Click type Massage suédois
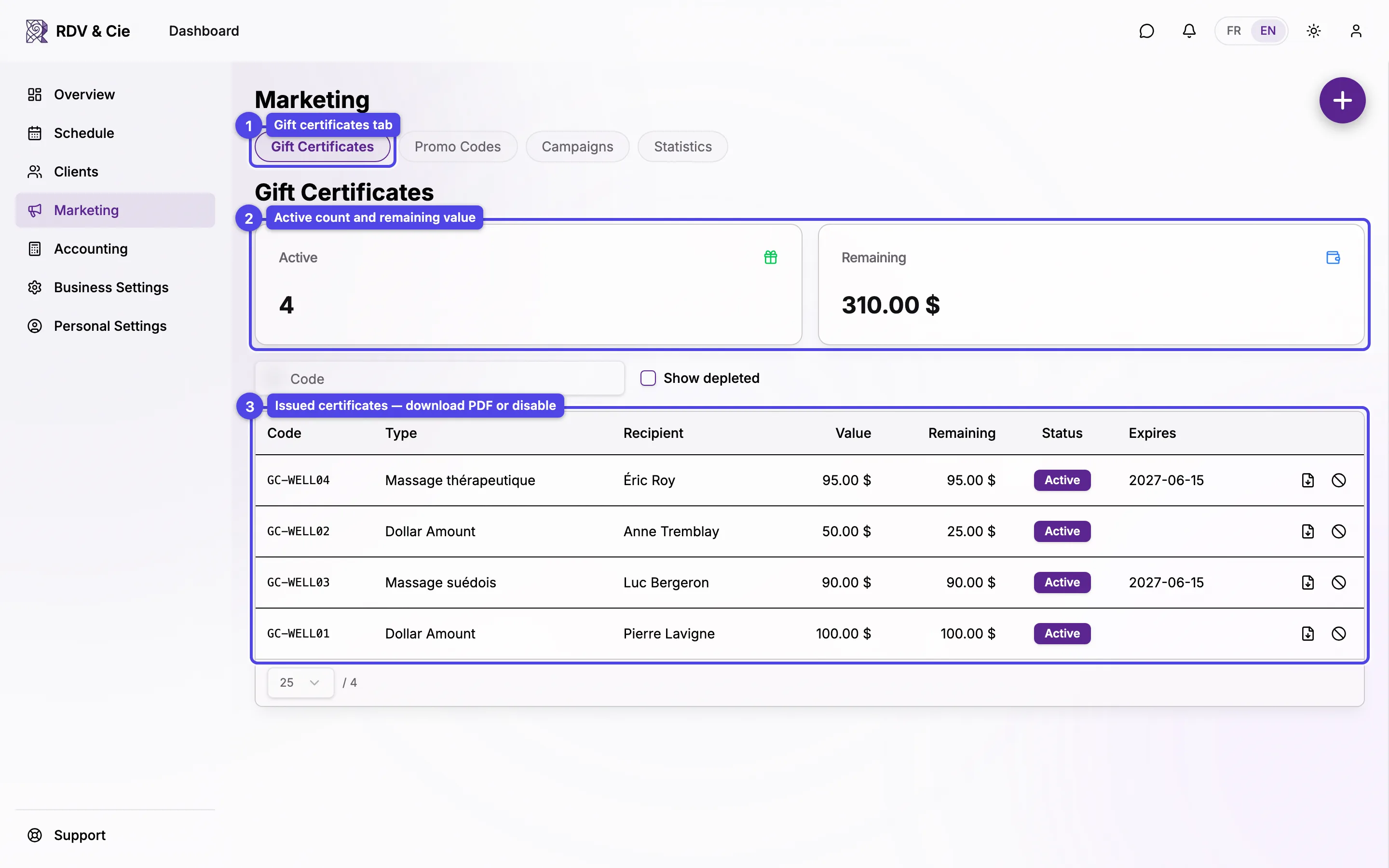1389x868 pixels. (x=440, y=583)
